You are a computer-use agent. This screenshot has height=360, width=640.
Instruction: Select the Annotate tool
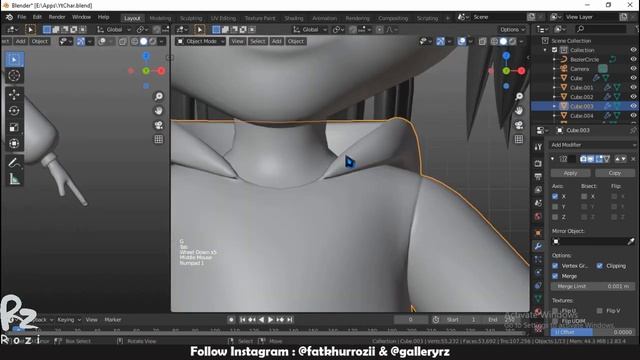click(14, 163)
